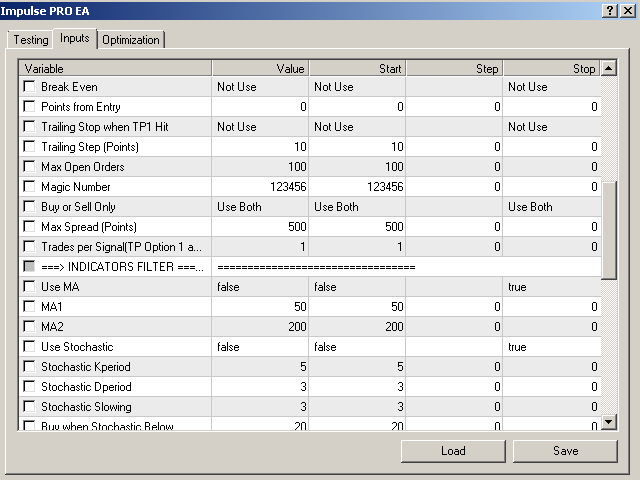Edit Points from Entry value 0
This screenshot has width=640, height=480.
(260, 107)
